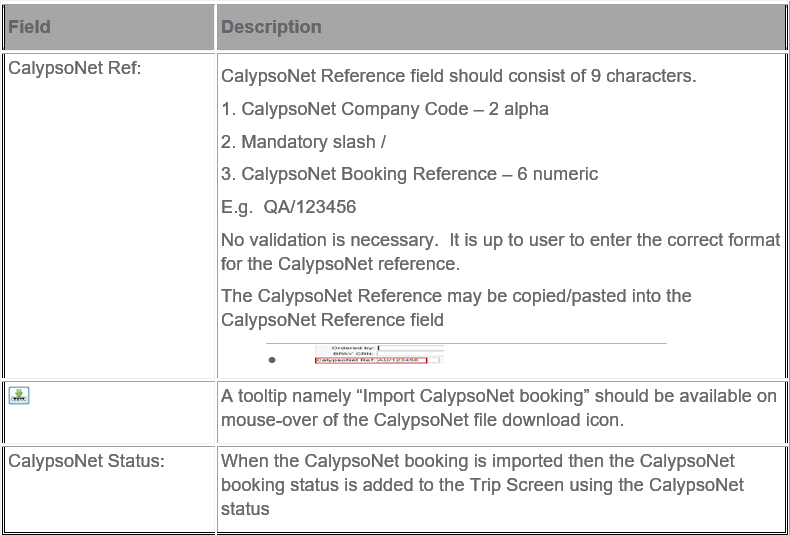Click the small box after the CalypsoNet Ref input
The height and width of the screenshot is (535, 790).
(433, 360)
